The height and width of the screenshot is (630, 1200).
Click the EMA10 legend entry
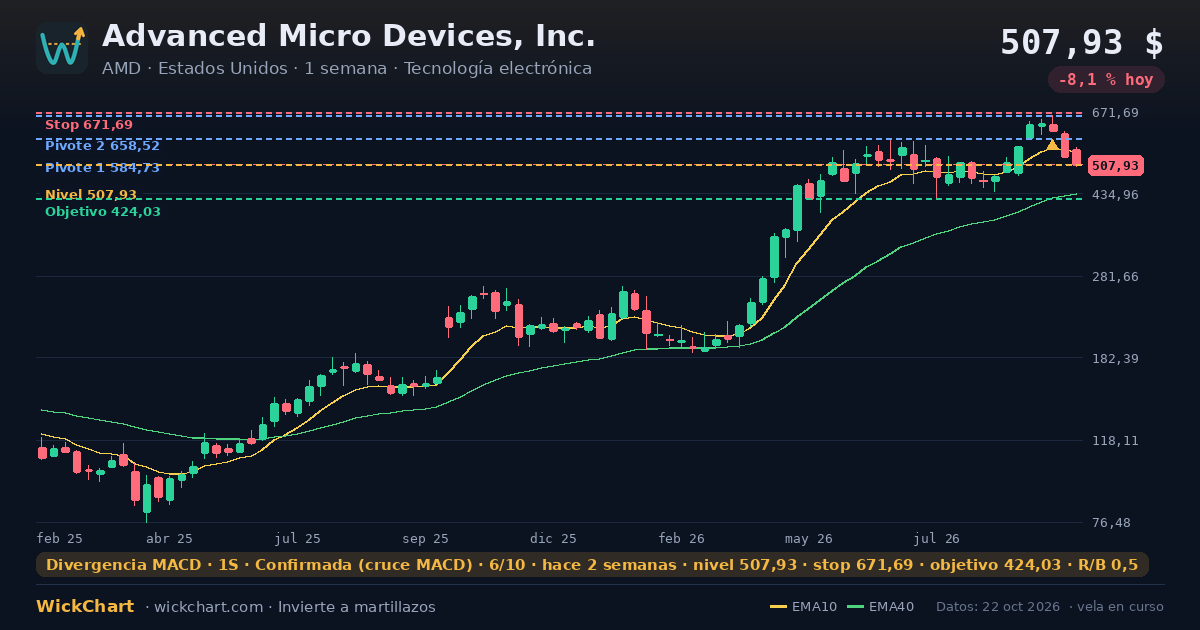(x=804, y=607)
